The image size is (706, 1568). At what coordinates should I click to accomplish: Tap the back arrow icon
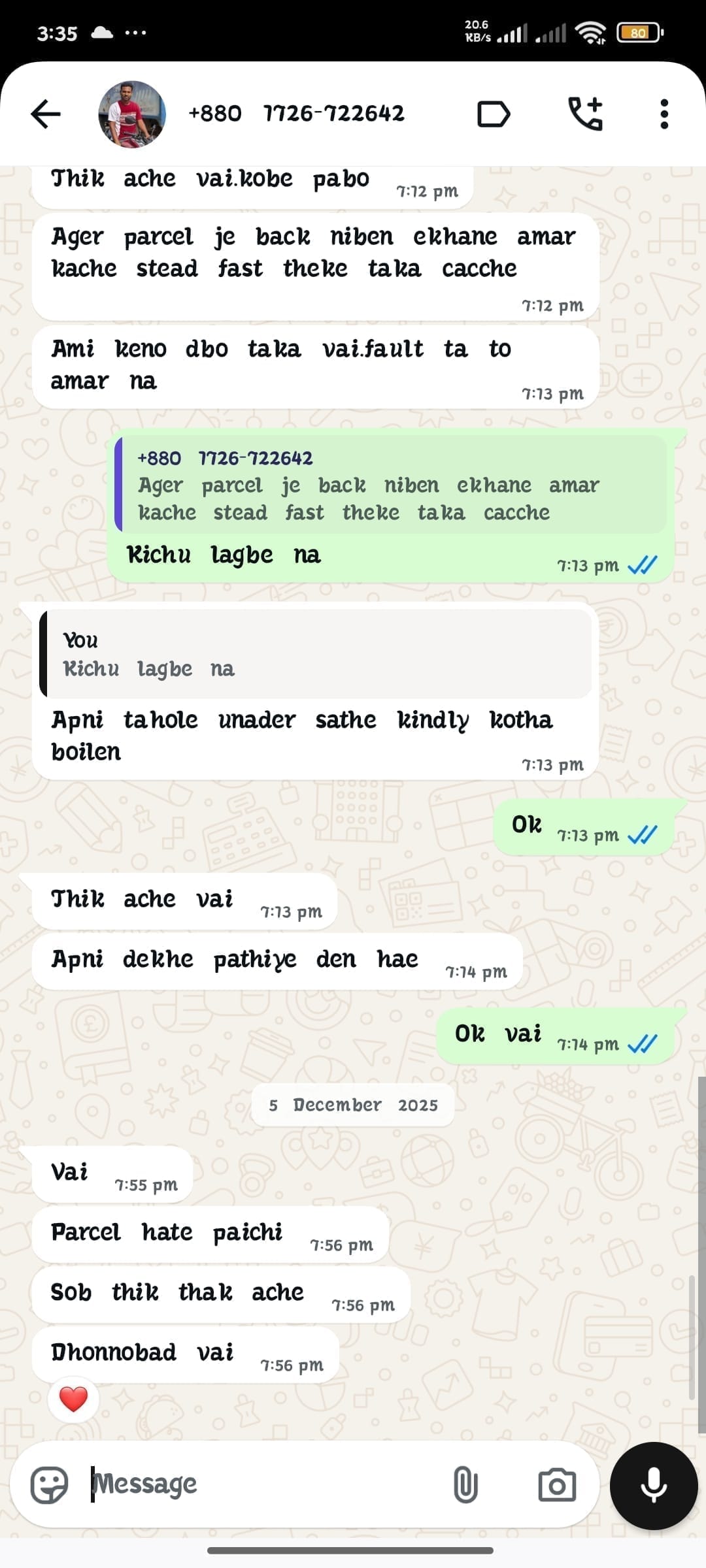(46, 114)
